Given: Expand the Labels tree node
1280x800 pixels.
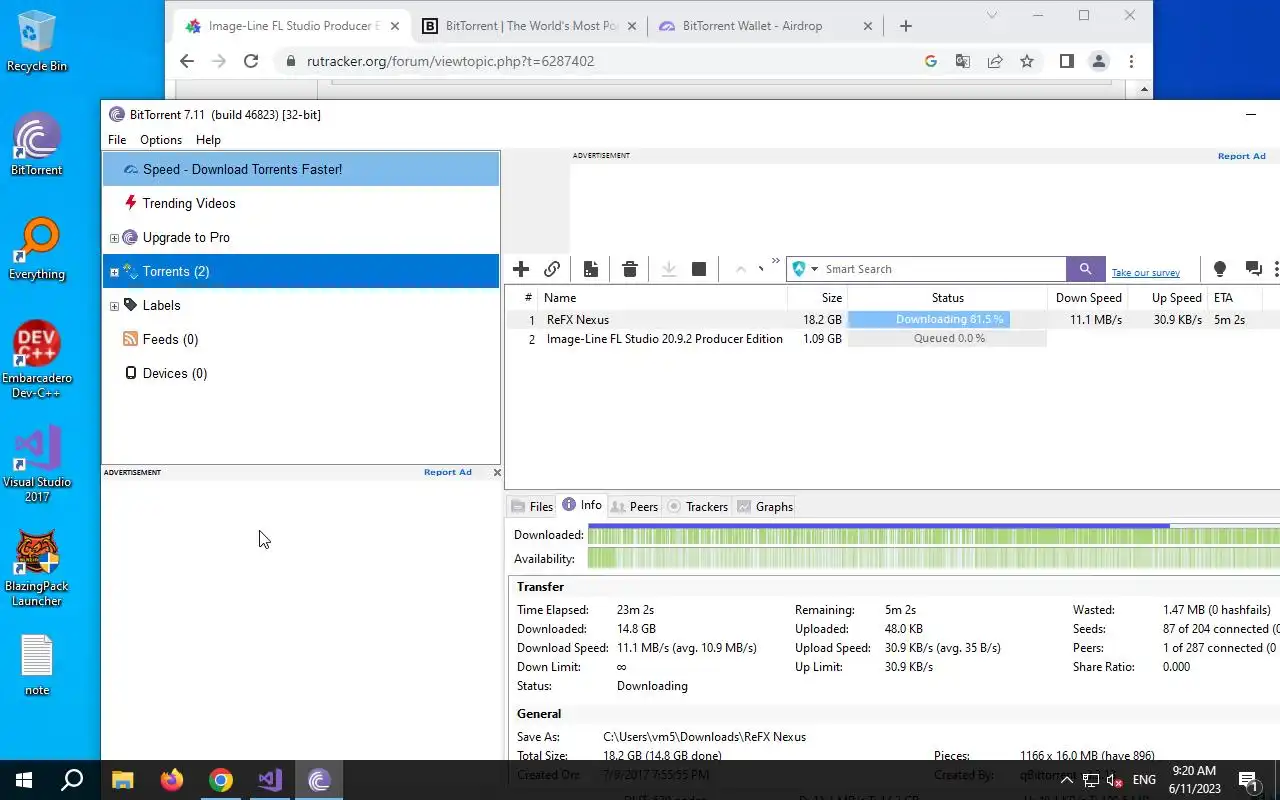Looking at the screenshot, I should pyautogui.click(x=114, y=306).
